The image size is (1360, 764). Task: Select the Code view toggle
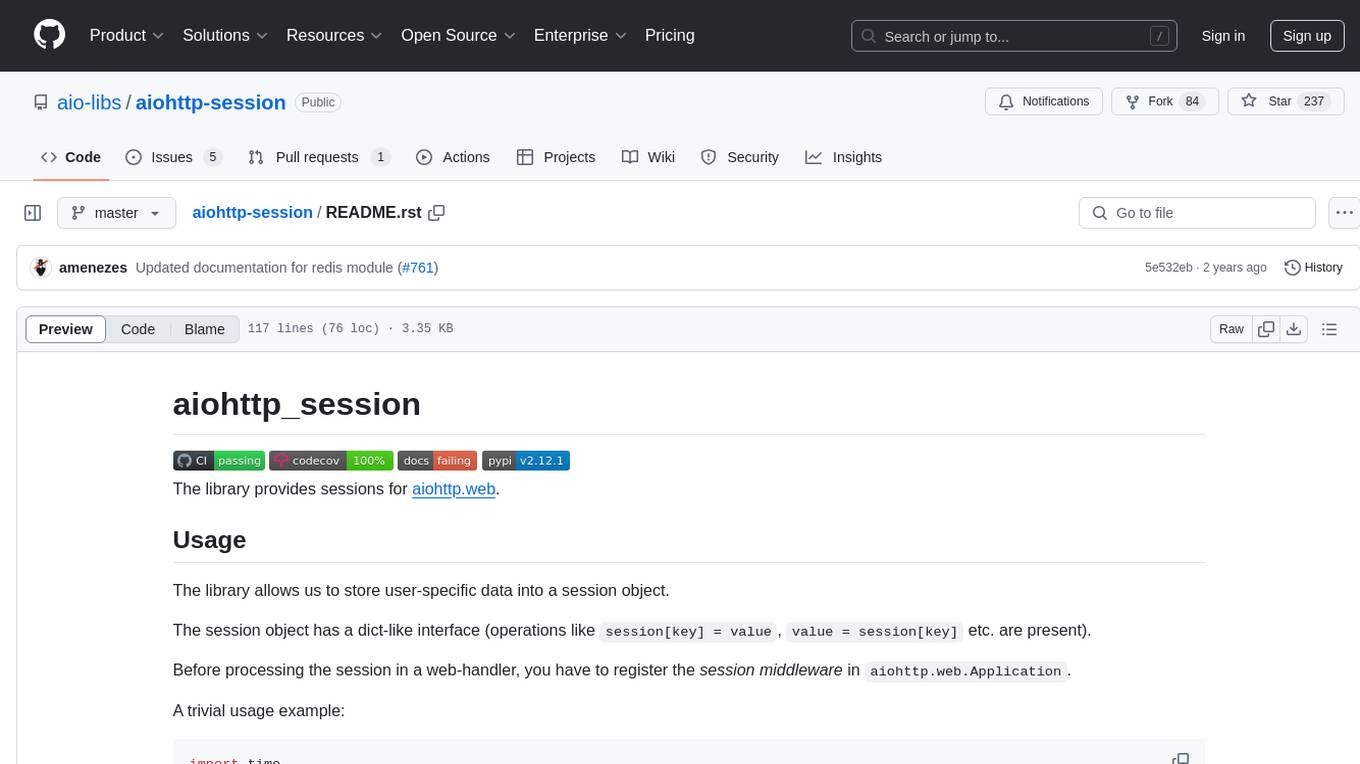(x=138, y=329)
